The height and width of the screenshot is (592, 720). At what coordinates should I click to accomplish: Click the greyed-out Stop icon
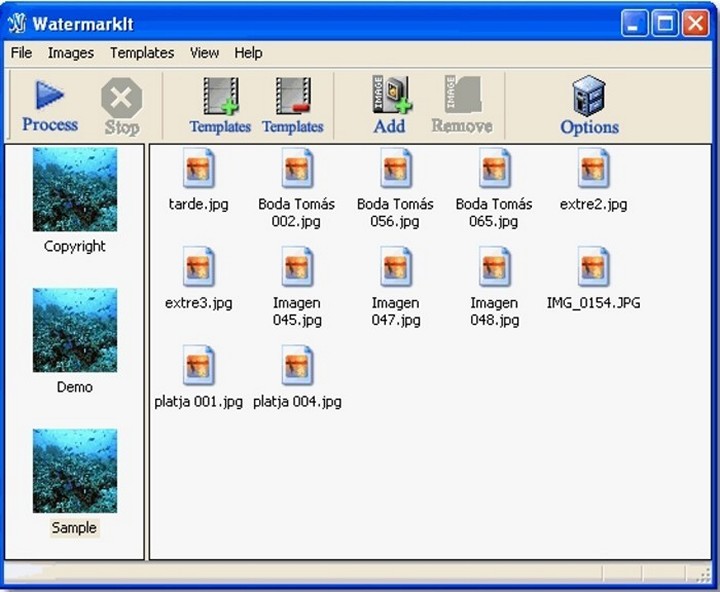121,98
